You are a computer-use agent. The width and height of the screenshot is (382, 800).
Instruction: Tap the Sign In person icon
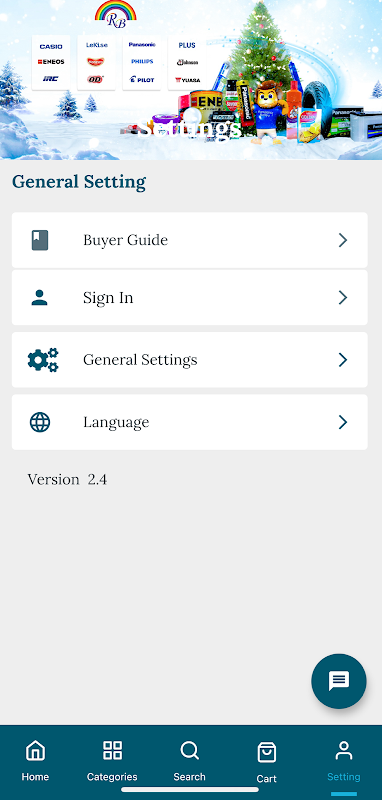click(39, 297)
